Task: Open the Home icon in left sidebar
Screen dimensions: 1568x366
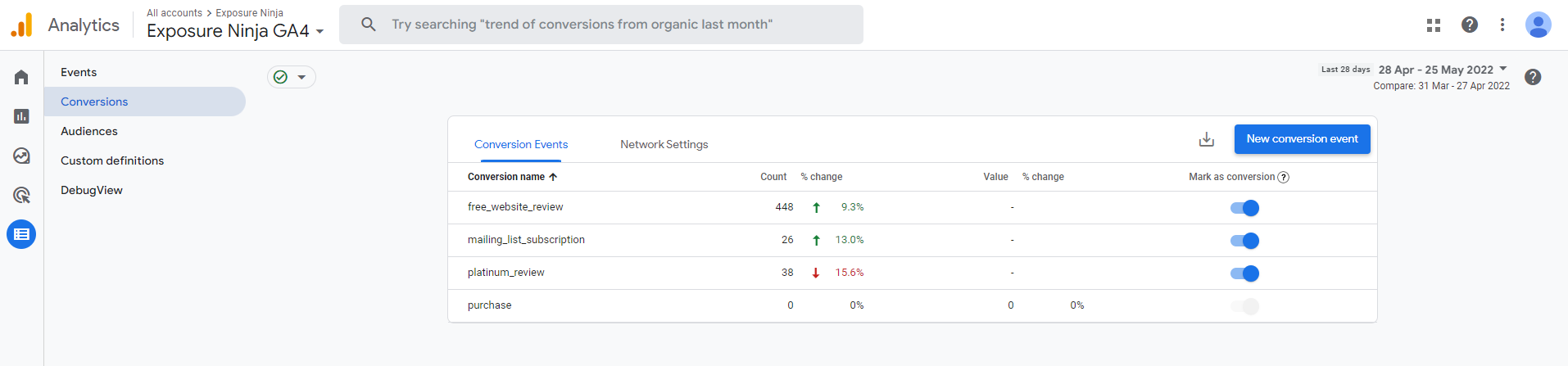Action: coord(21,77)
